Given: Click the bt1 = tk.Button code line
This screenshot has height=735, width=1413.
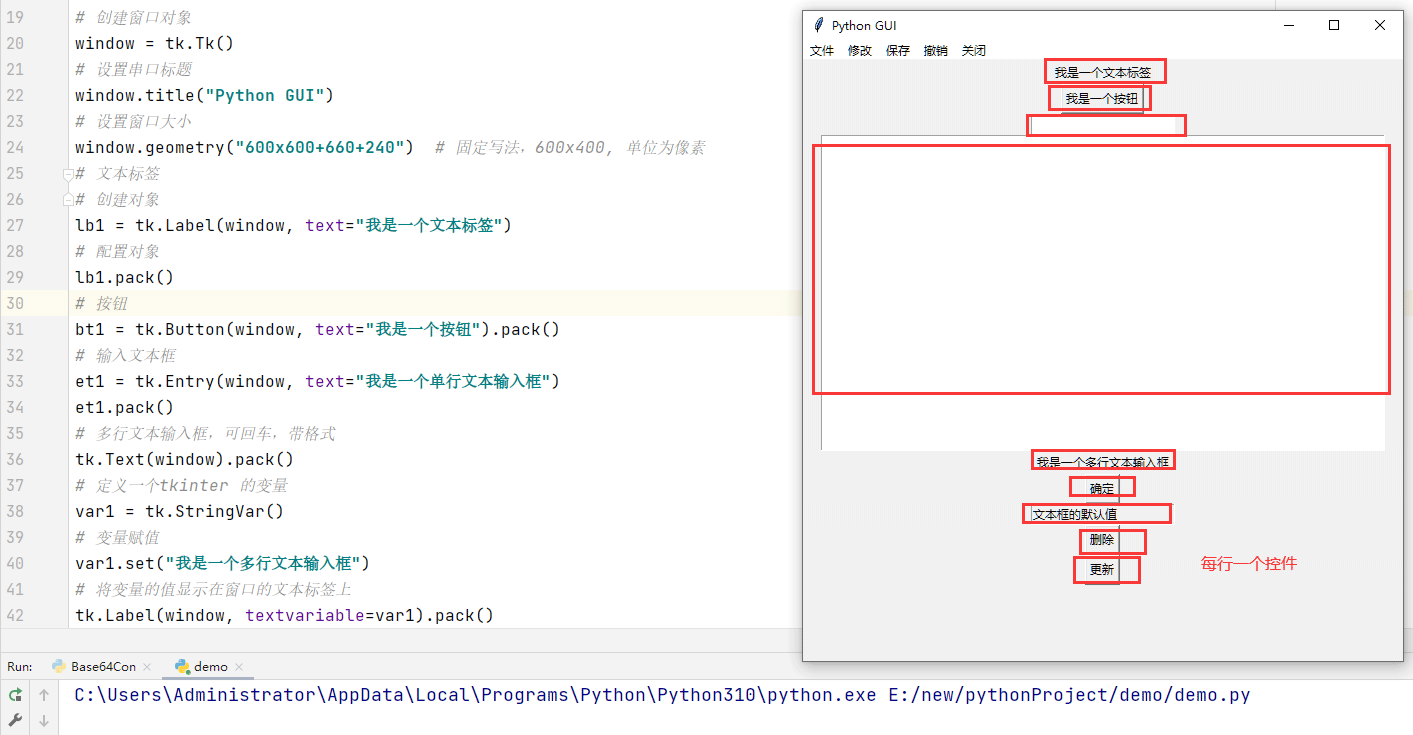Looking at the screenshot, I should [317, 329].
